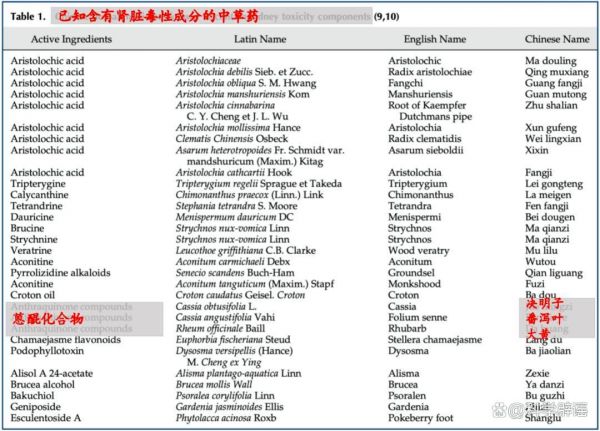Select "Cassia obtusifolia L."

coord(216,307)
